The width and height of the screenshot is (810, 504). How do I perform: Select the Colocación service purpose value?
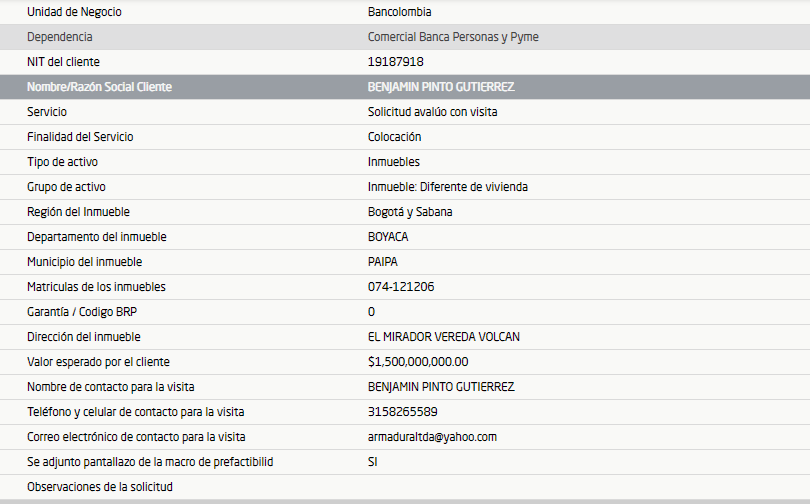coord(395,137)
